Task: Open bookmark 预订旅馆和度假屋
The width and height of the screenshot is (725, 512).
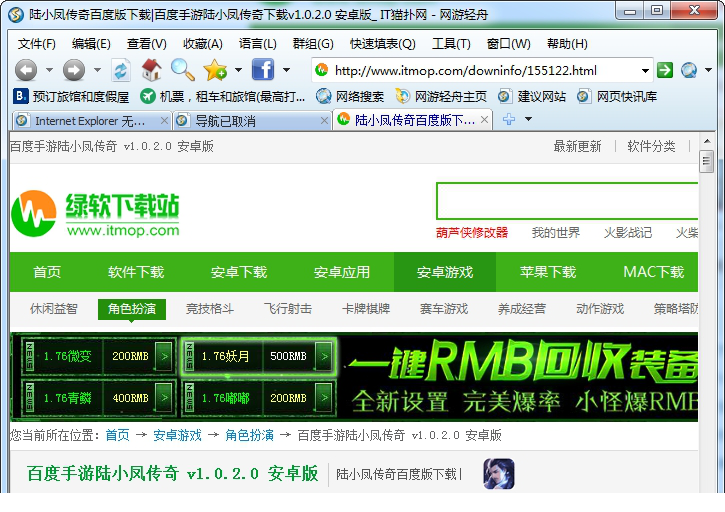Action: (x=71, y=96)
